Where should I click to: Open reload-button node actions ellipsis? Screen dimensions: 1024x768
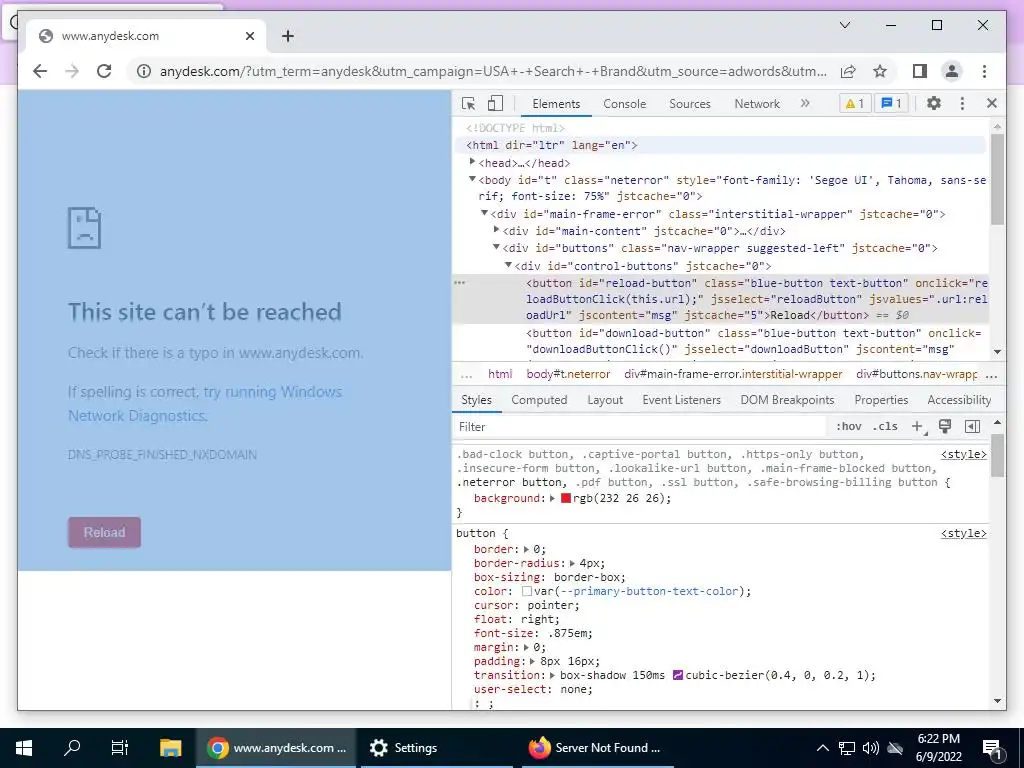460,283
